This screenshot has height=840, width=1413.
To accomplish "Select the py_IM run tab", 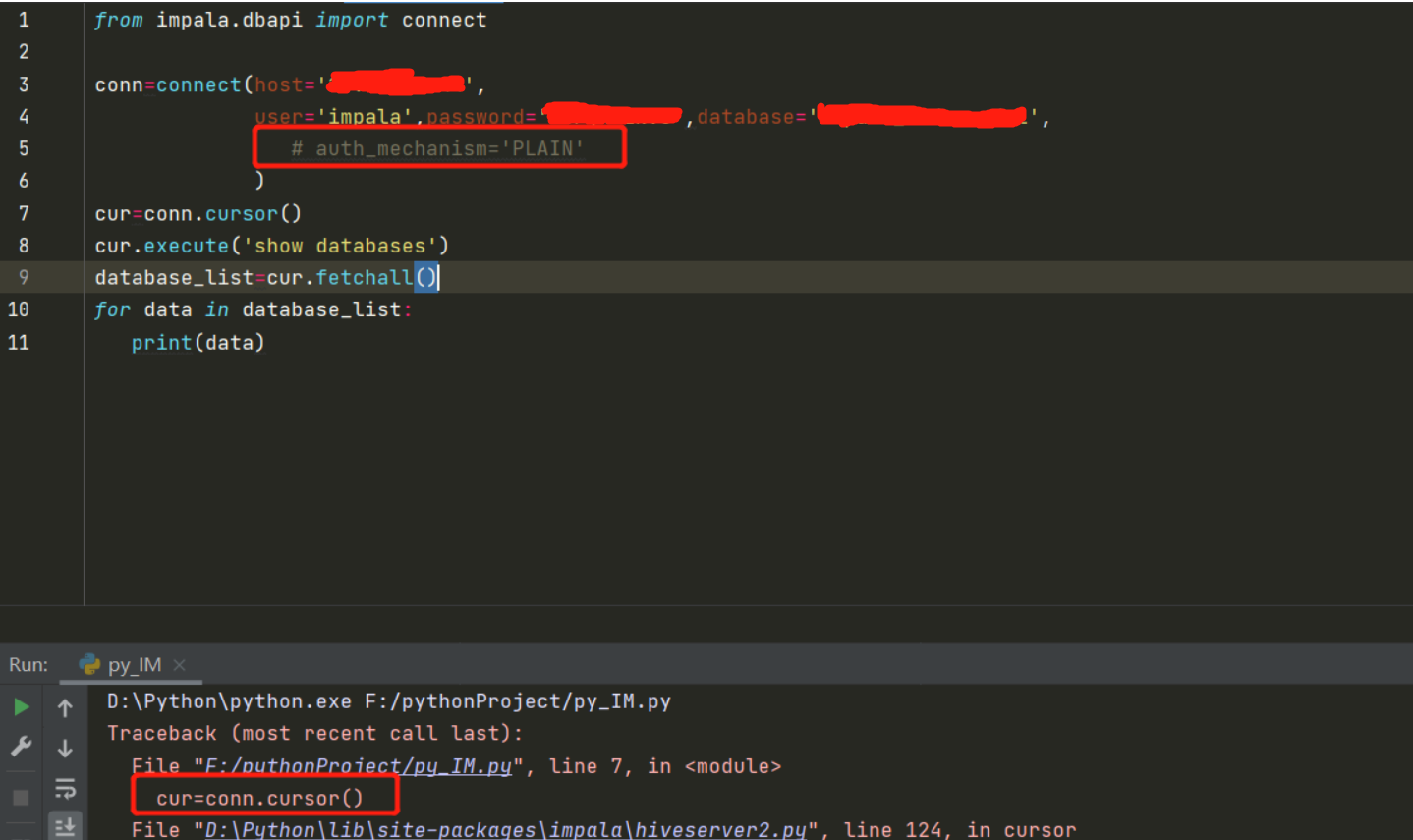I will 132,665.
